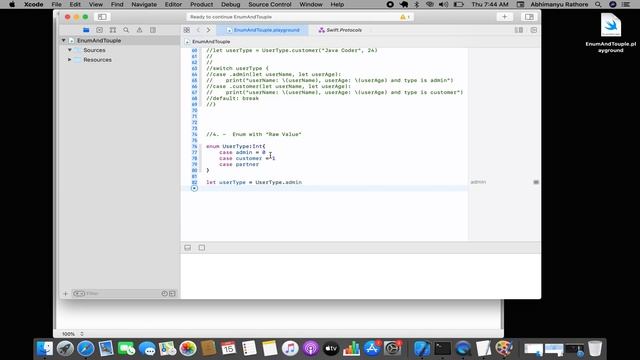Expand the Resources folder triangle
Viewport: 640px width, 360px height.
[x=70, y=60]
